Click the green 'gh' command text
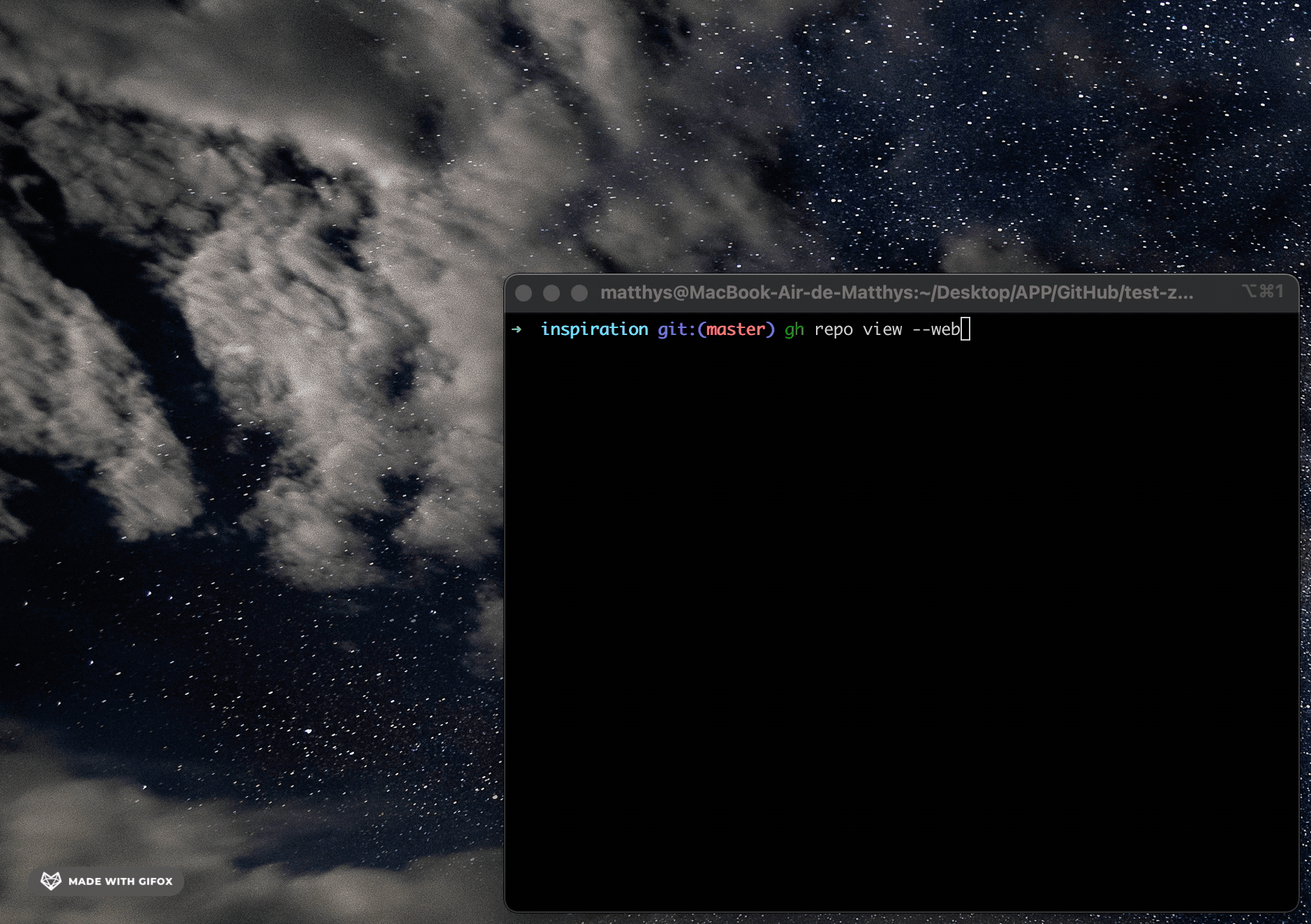 (x=794, y=330)
